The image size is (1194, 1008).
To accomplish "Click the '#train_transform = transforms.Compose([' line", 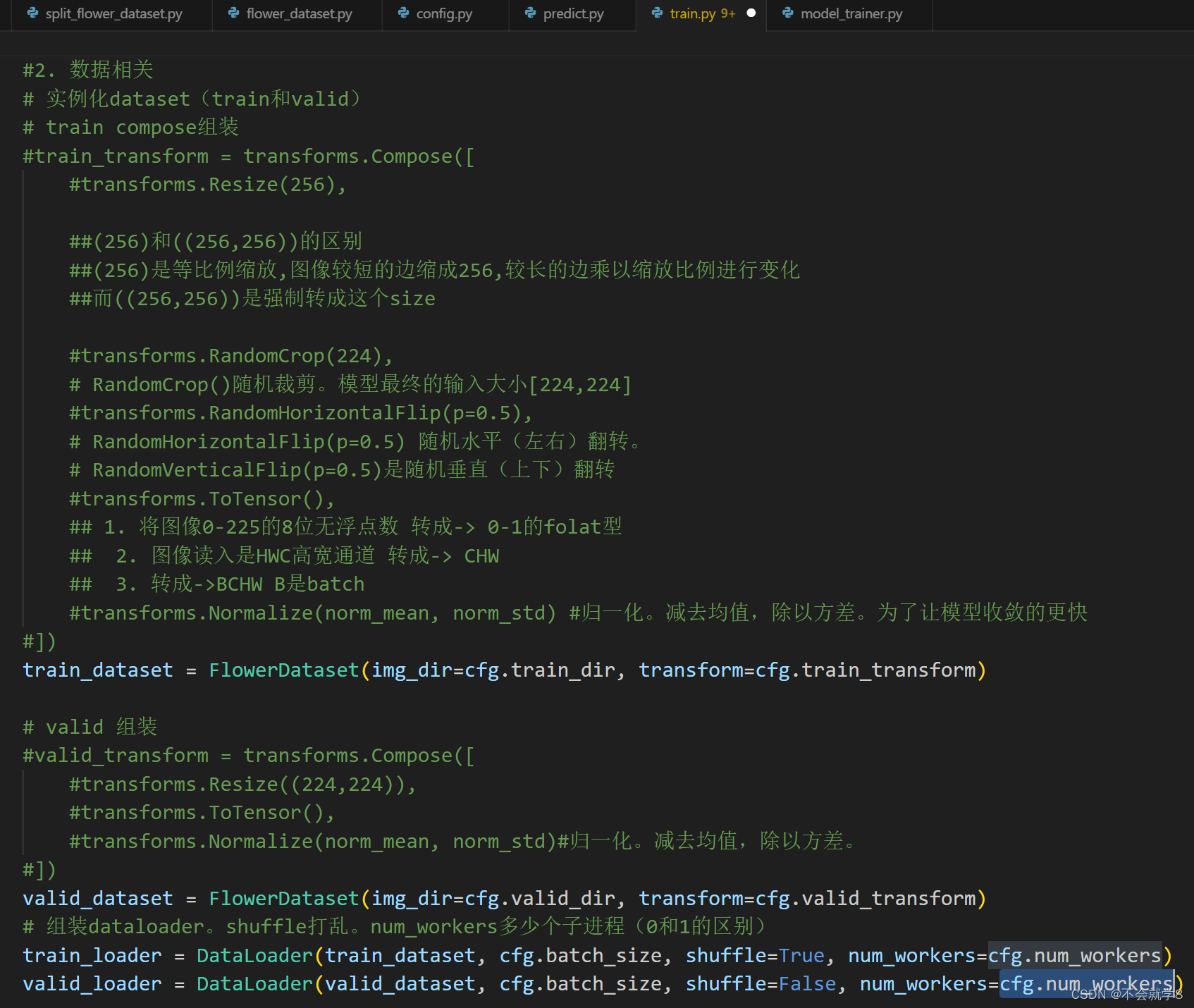I will (249, 156).
